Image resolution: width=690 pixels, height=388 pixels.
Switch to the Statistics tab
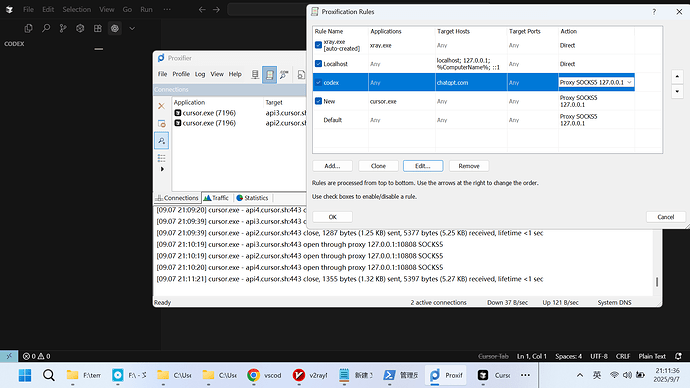point(252,198)
